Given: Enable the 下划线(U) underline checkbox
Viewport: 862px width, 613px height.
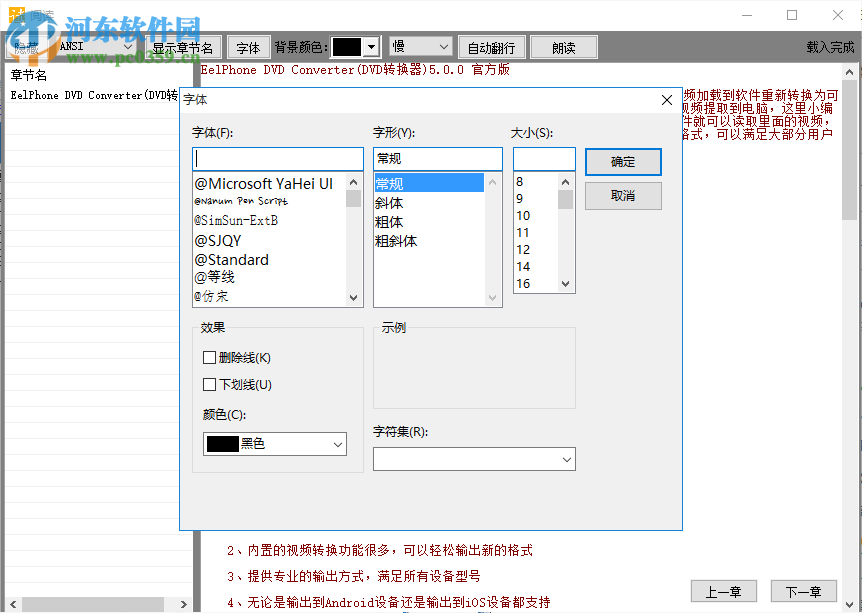Looking at the screenshot, I should tap(210, 384).
